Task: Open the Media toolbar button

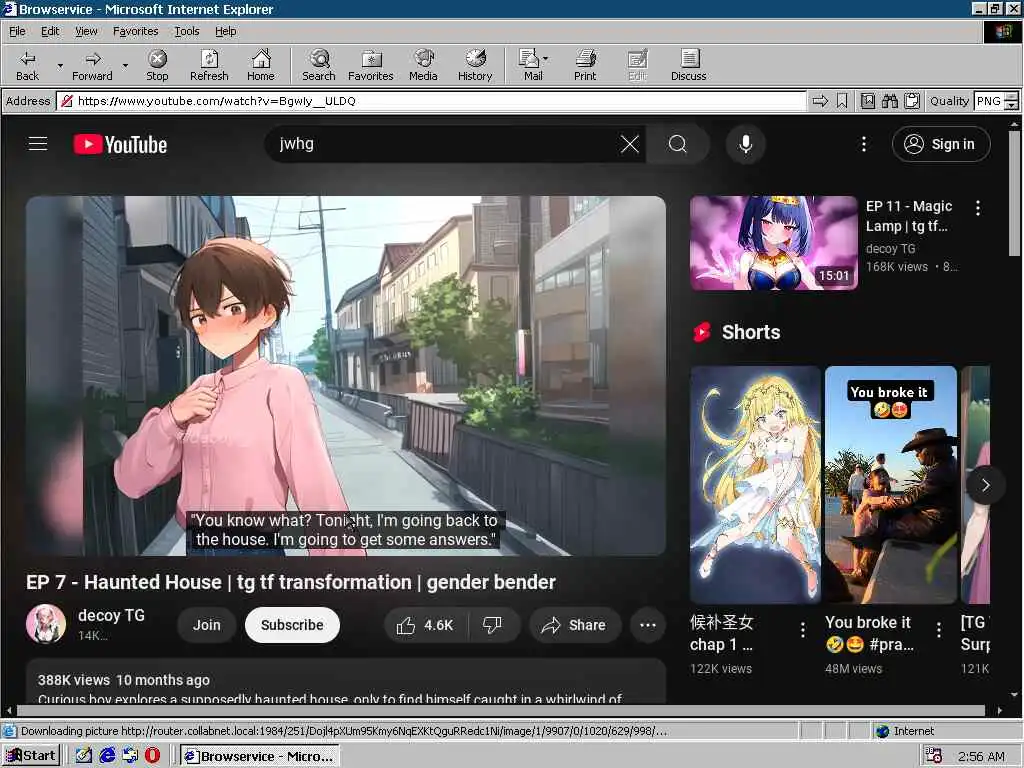Action: tap(423, 65)
